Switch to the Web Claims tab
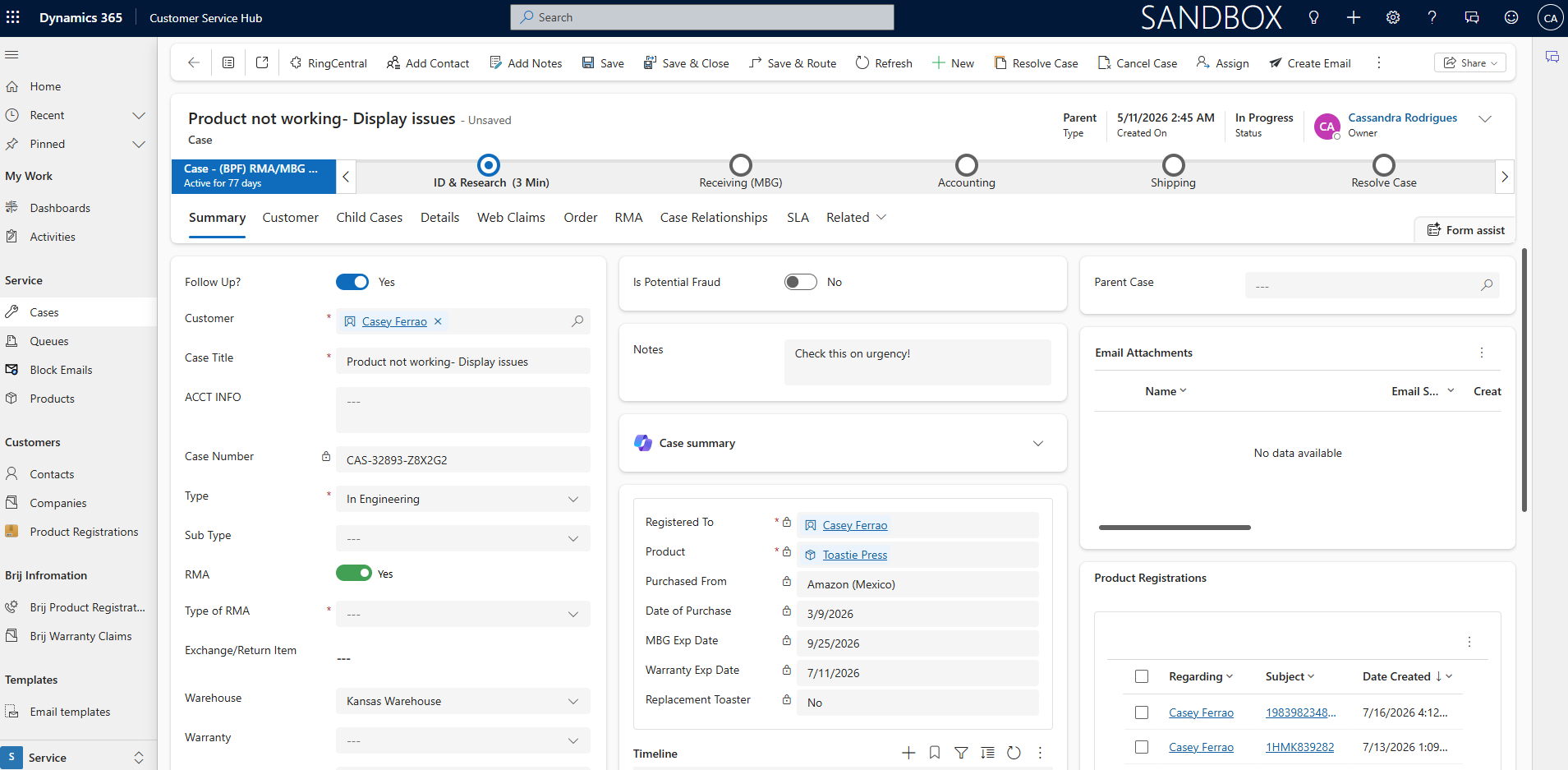Screen dimensions: 1568x770 [x=511, y=218]
